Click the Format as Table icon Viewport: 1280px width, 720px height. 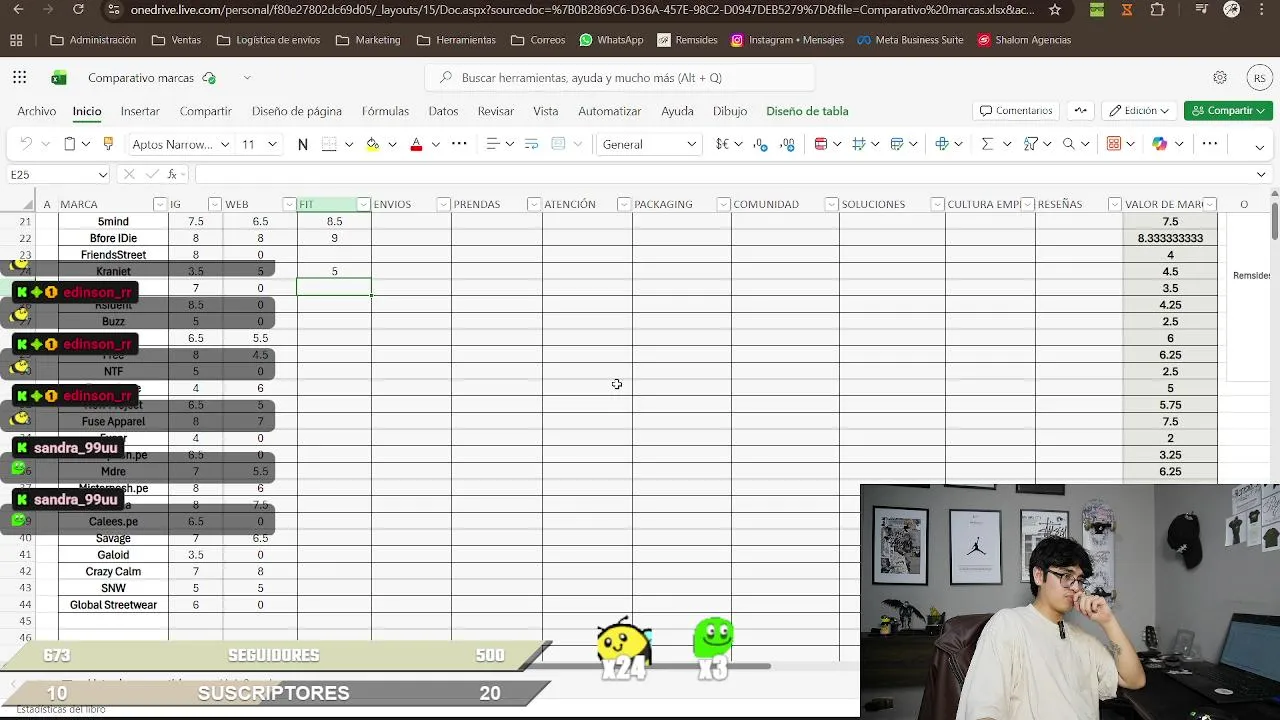pyautogui.click(x=897, y=144)
